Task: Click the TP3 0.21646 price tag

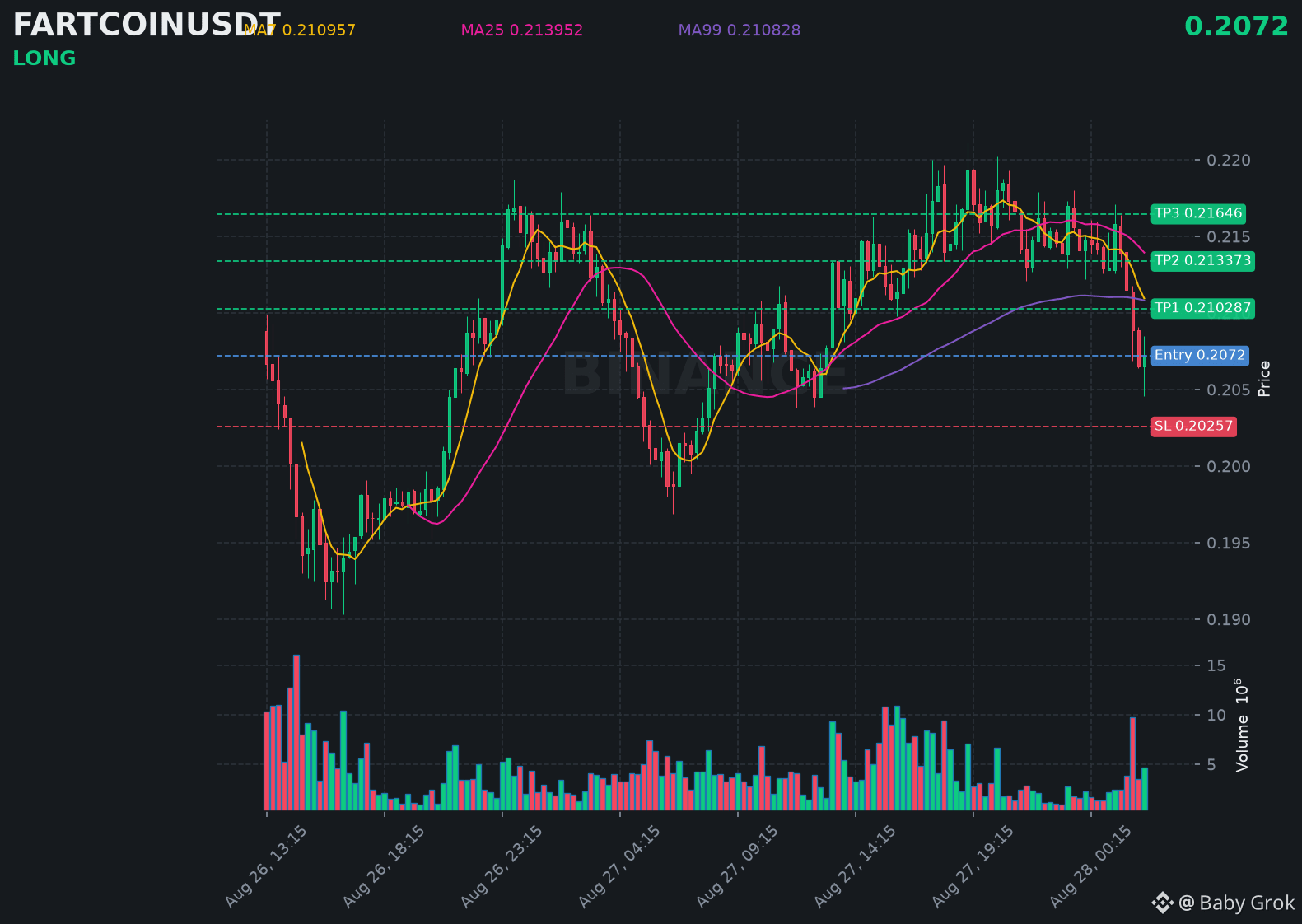Action: (1198, 213)
